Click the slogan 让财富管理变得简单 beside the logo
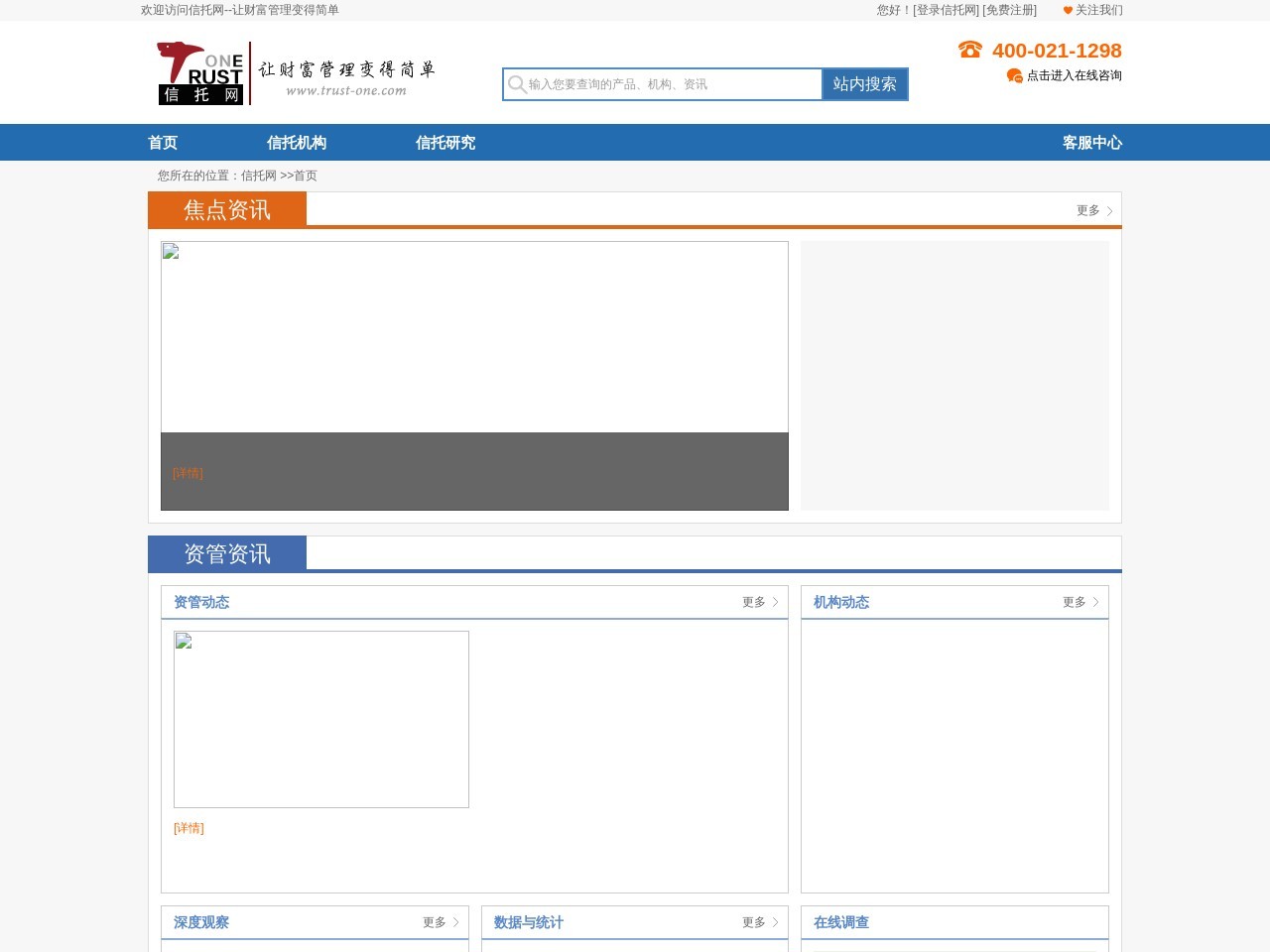Image resolution: width=1270 pixels, height=952 pixels. click(347, 69)
